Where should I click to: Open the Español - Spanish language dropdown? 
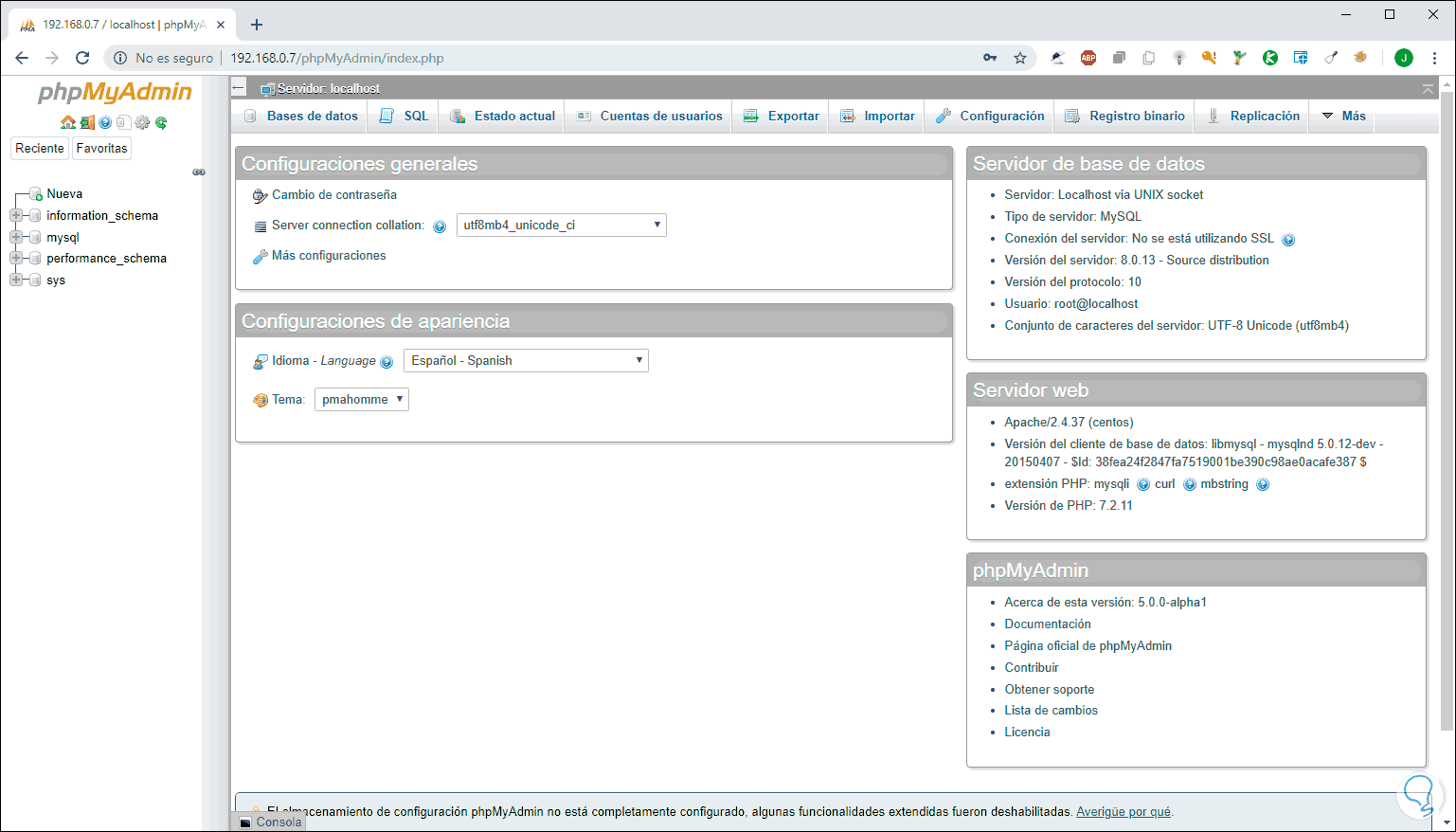coord(526,361)
